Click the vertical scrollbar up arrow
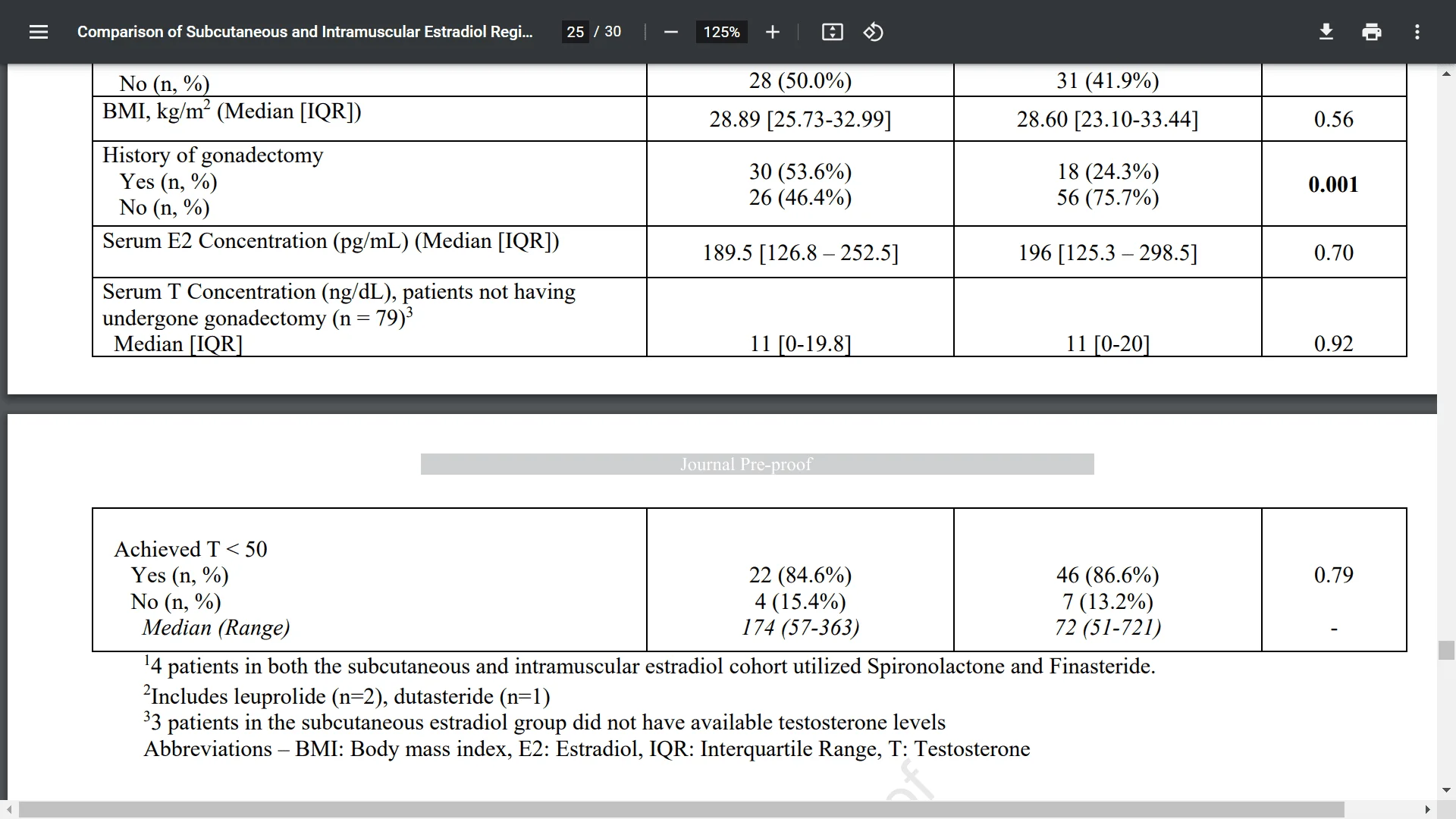The height and width of the screenshot is (819, 1456). pos(1446,74)
